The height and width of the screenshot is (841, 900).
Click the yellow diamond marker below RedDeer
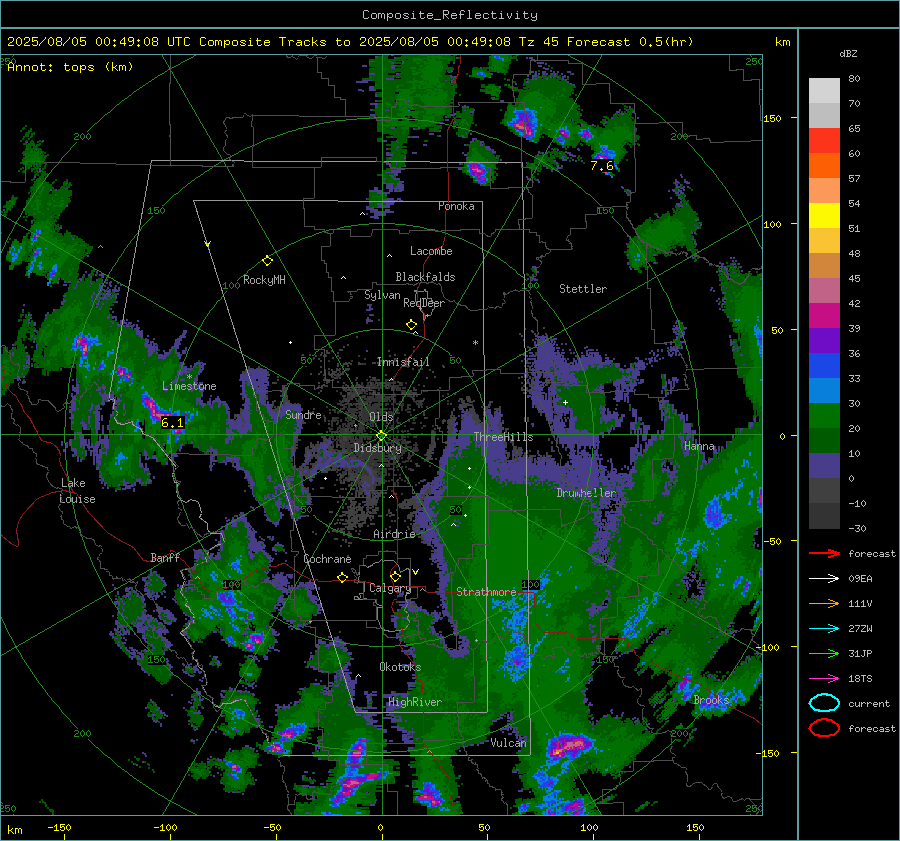tap(412, 325)
